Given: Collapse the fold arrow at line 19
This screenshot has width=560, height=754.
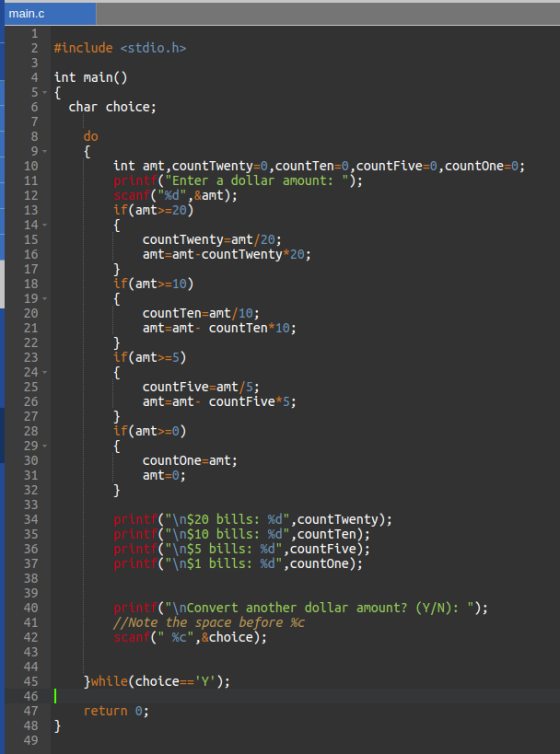Looking at the screenshot, I should click(44, 299).
